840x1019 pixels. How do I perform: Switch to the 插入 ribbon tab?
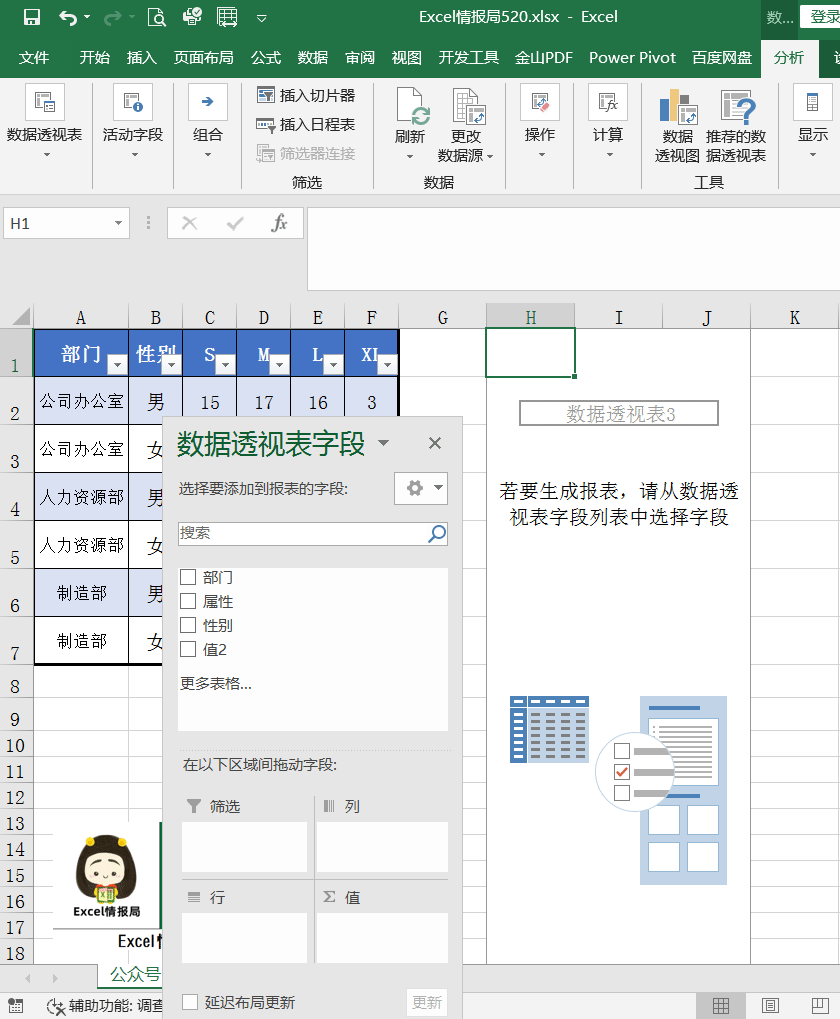[142, 58]
